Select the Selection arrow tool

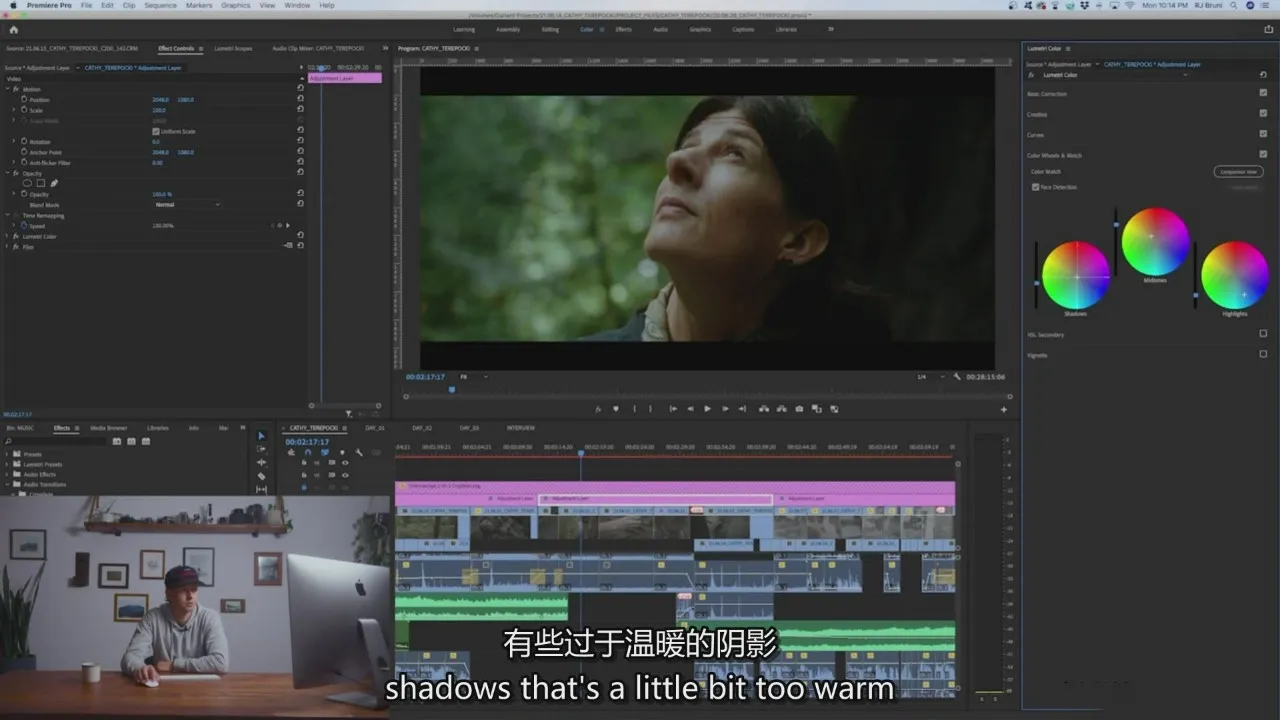pyautogui.click(x=262, y=436)
